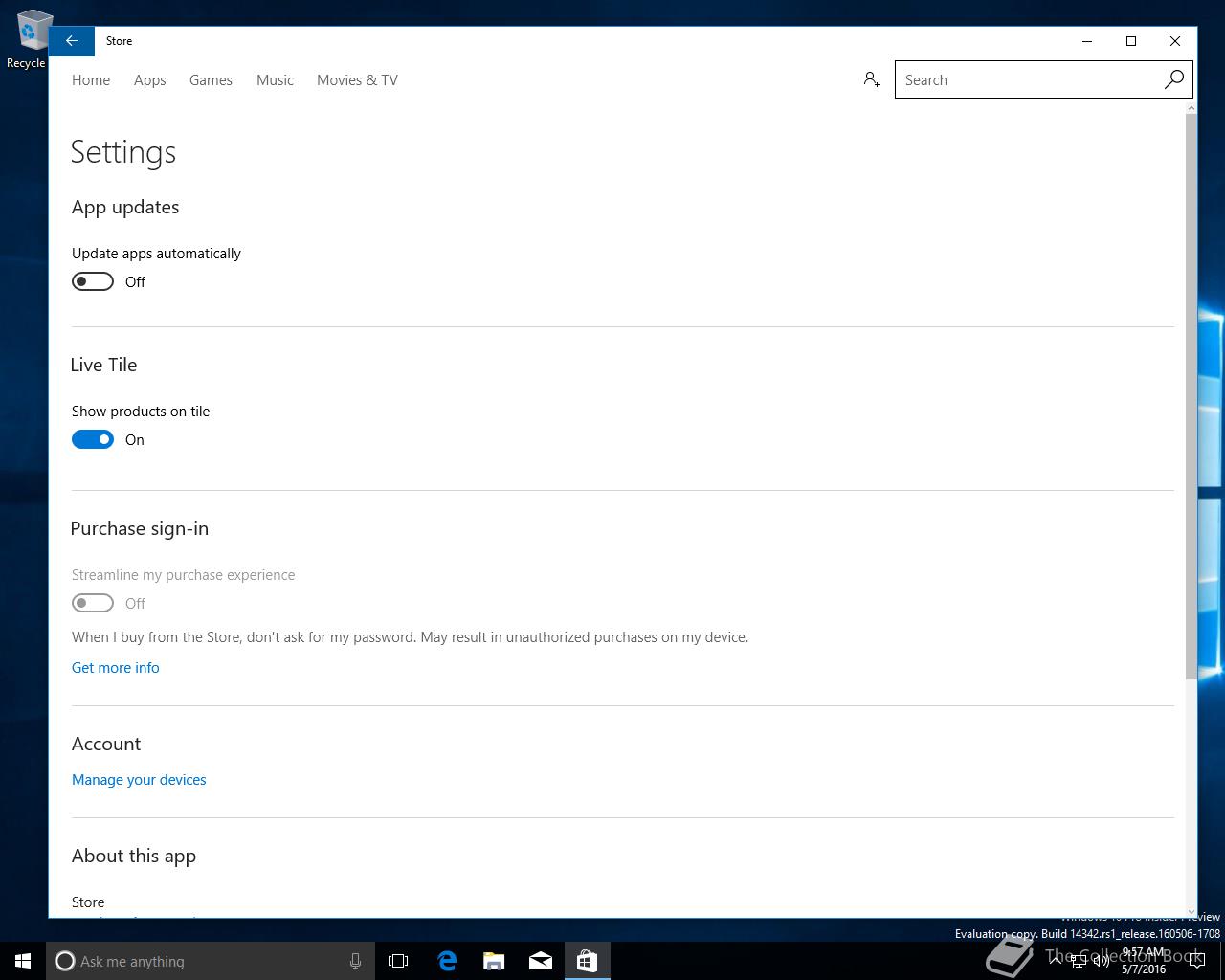Click the search magnifier icon
This screenshot has width=1225, height=980.
coord(1173,79)
